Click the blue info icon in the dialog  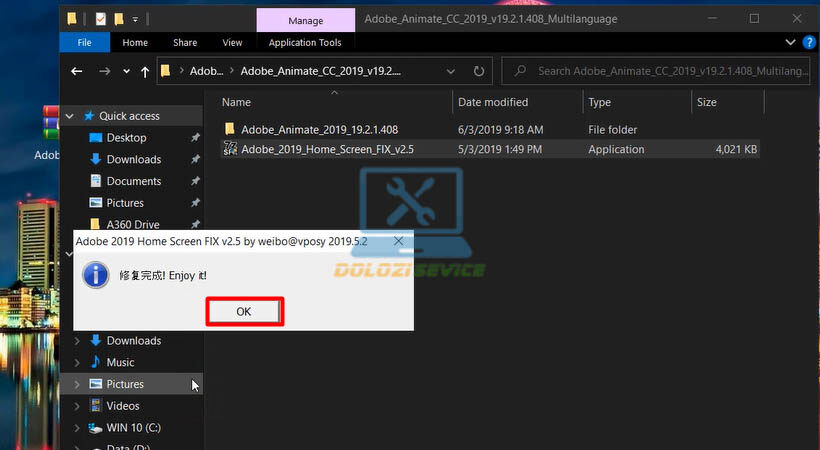(96, 275)
